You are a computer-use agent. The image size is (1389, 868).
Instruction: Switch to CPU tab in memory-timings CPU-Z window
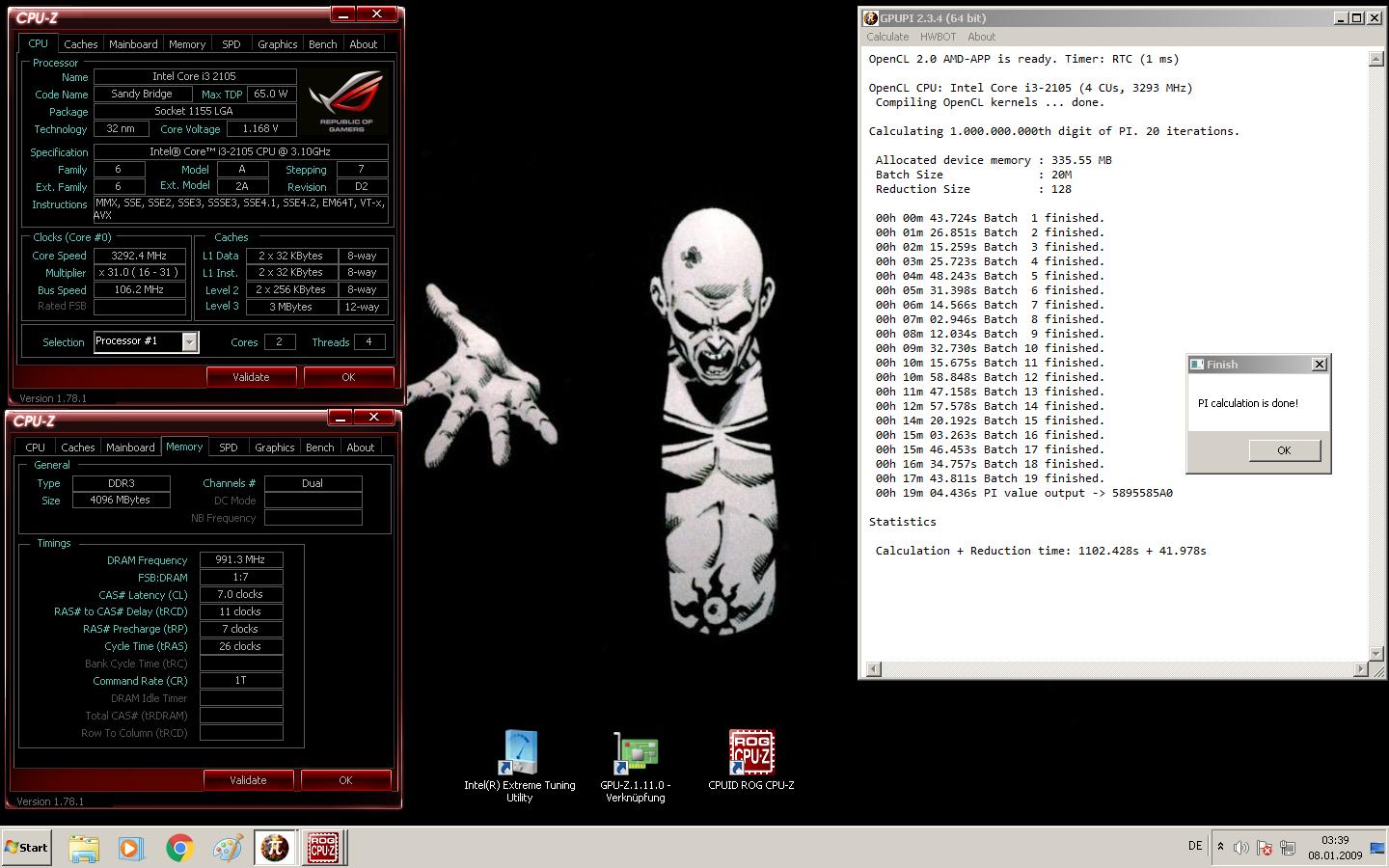tap(35, 448)
